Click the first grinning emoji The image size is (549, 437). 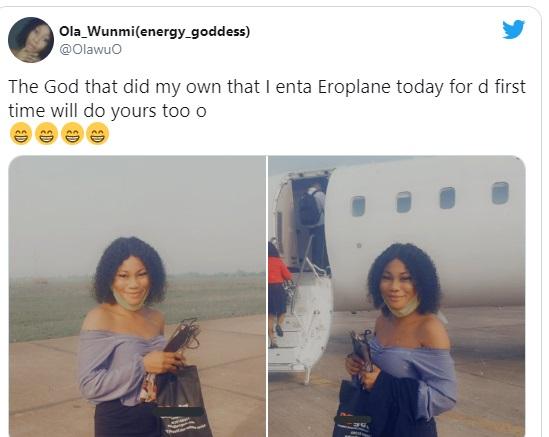point(21,134)
